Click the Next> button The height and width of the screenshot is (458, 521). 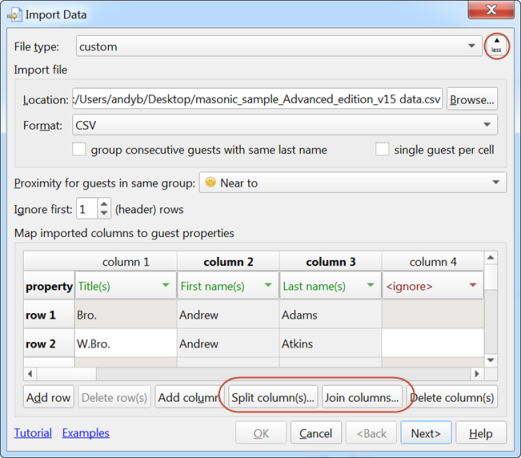coord(426,433)
